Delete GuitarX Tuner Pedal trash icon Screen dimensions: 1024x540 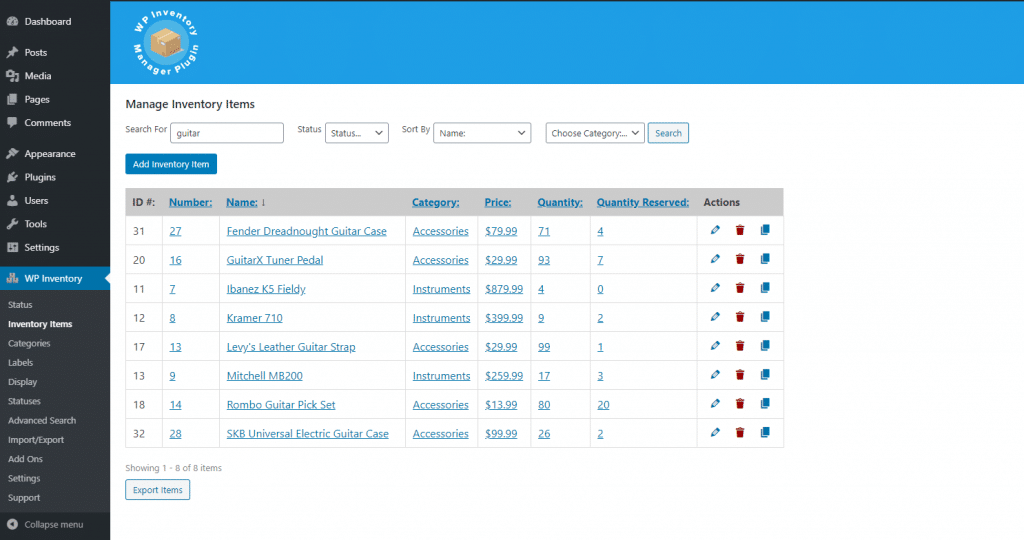(740, 259)
